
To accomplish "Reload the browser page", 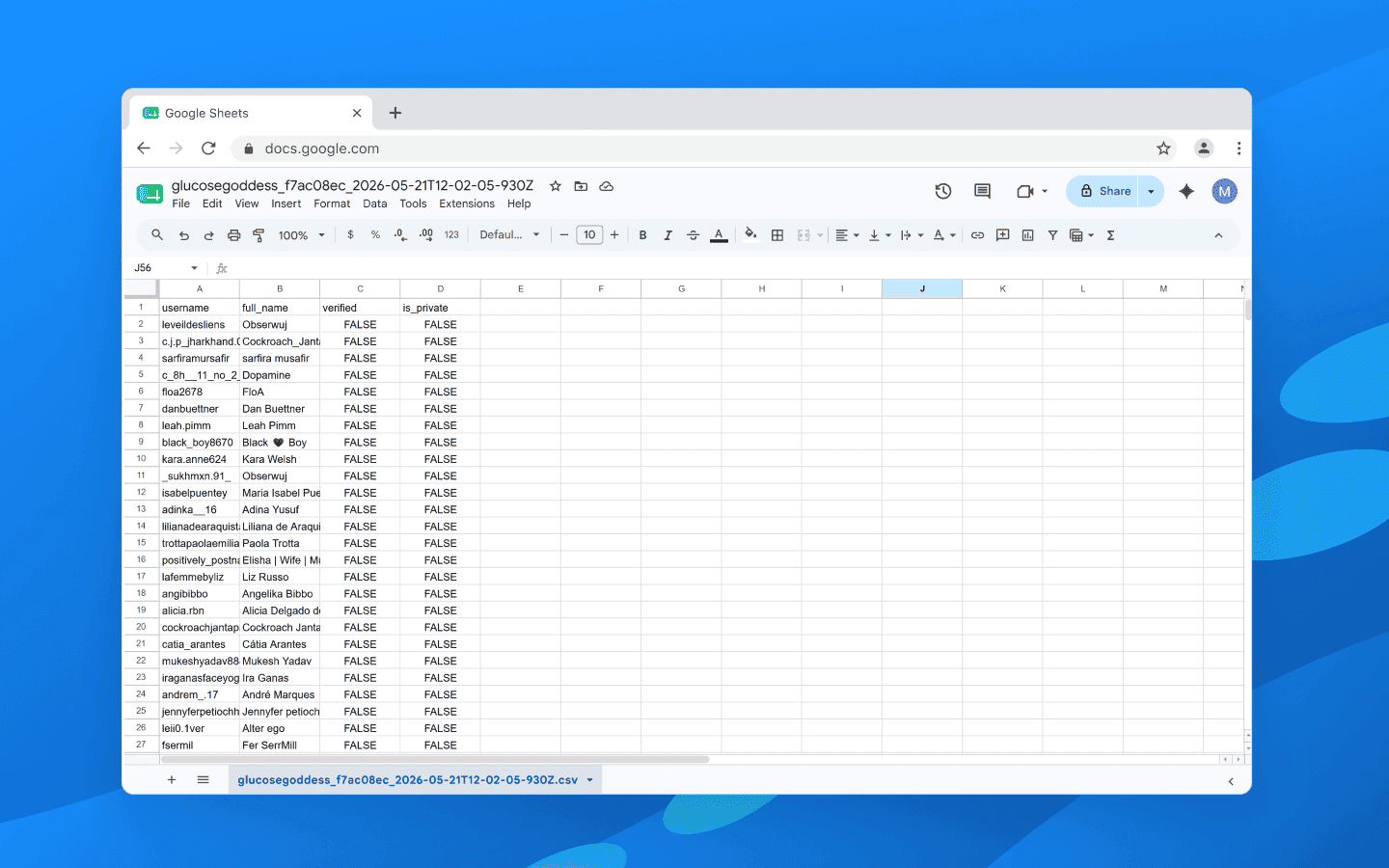I will (x=208, y=149).
